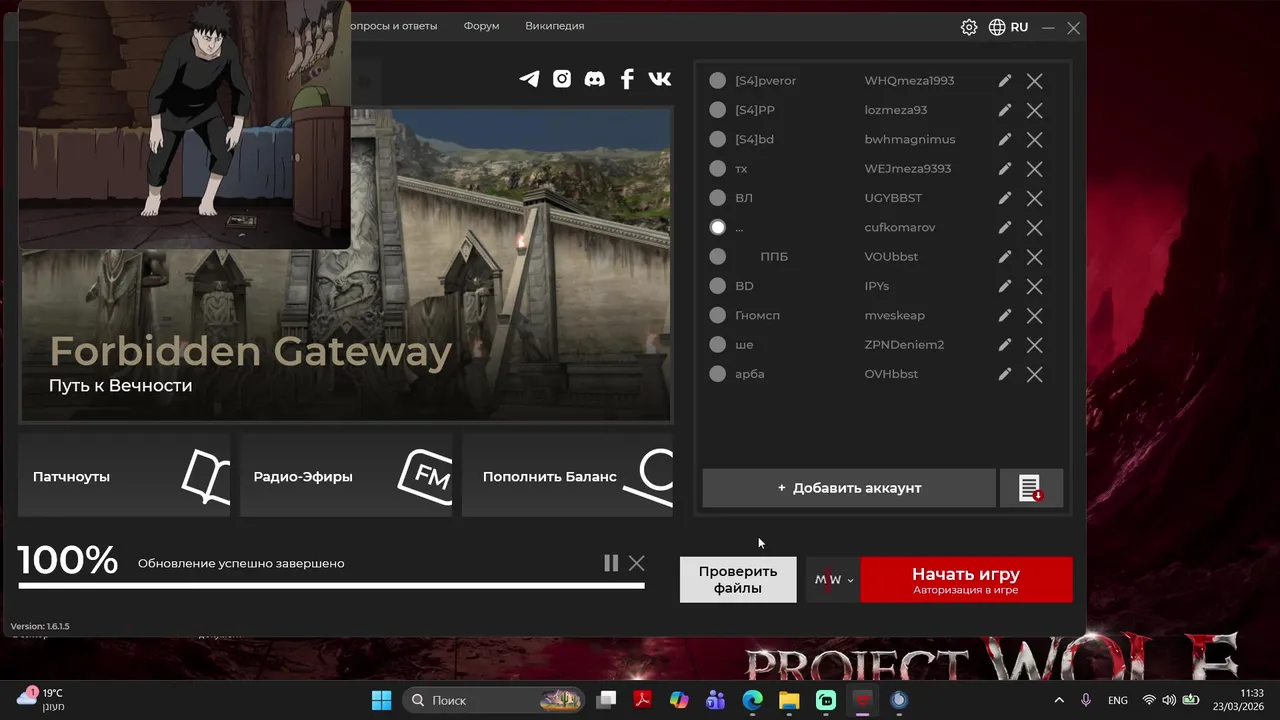The image size is (1280, 720).
Task: Cancel the update with X icon
Action: tap(636, 563)
